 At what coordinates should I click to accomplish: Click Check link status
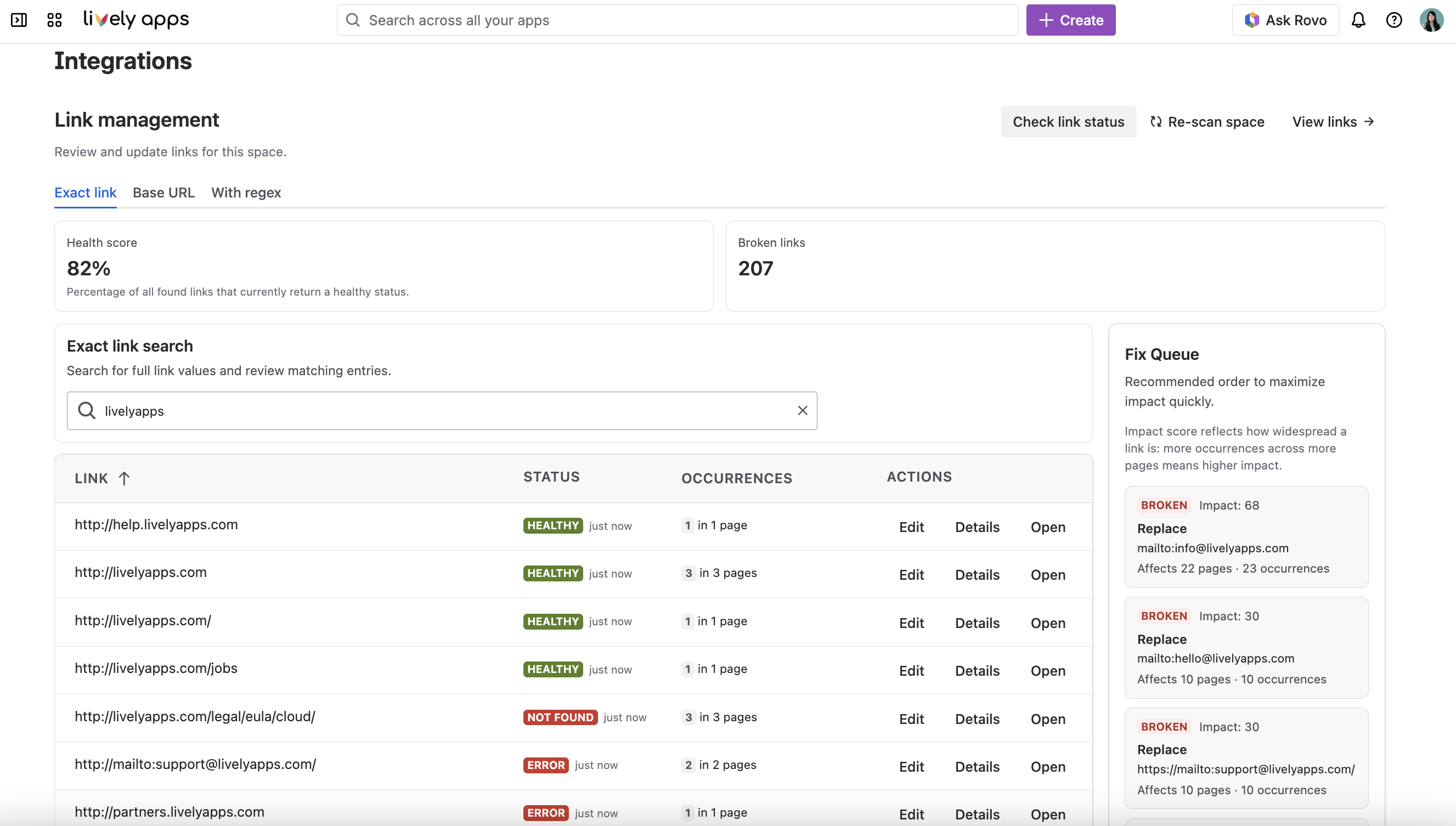coord(1069,121)
